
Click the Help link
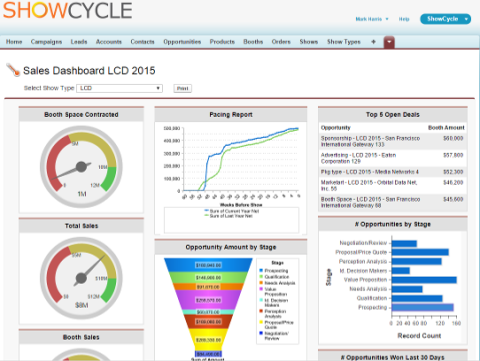pyautogui.click(x=404, y=19)
